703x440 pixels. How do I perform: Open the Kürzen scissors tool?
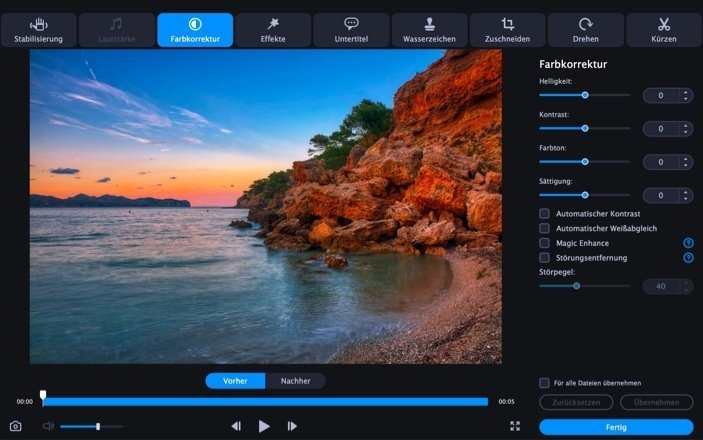point(664,30)
